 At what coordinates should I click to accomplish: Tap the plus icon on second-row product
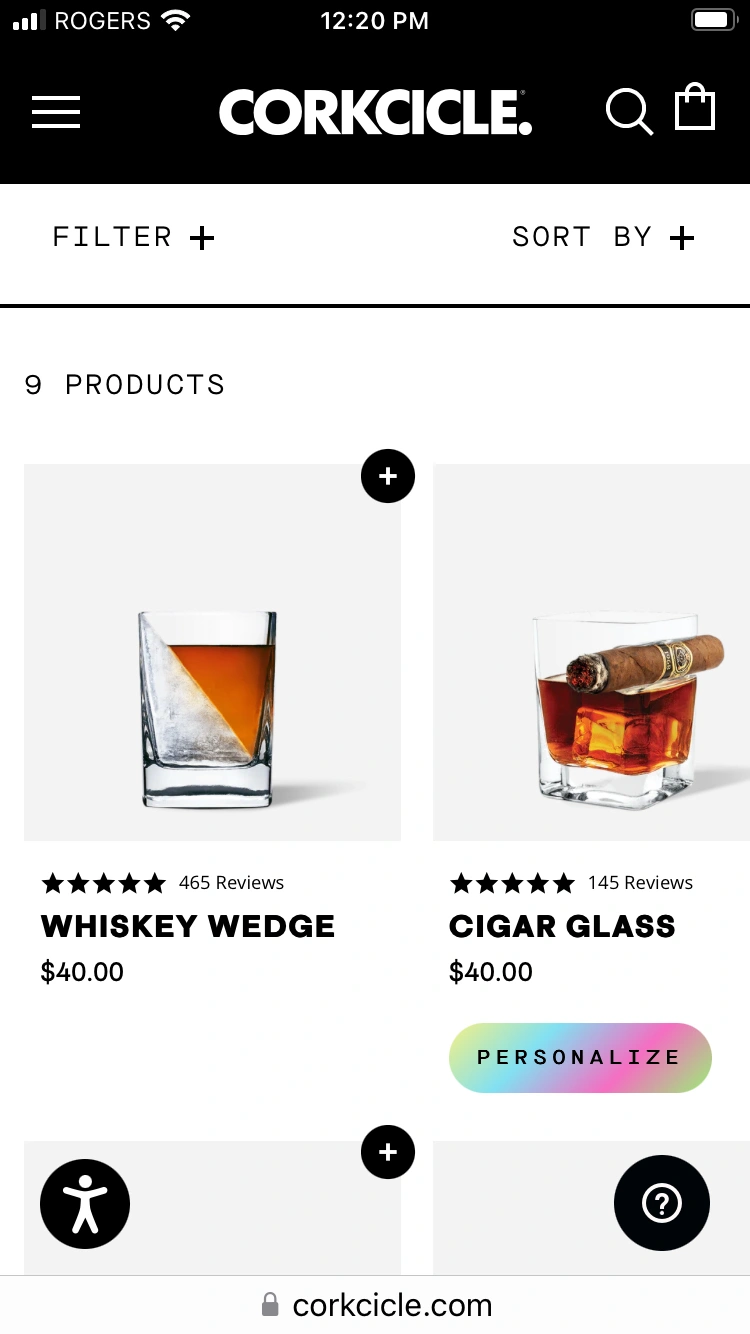388,1152
